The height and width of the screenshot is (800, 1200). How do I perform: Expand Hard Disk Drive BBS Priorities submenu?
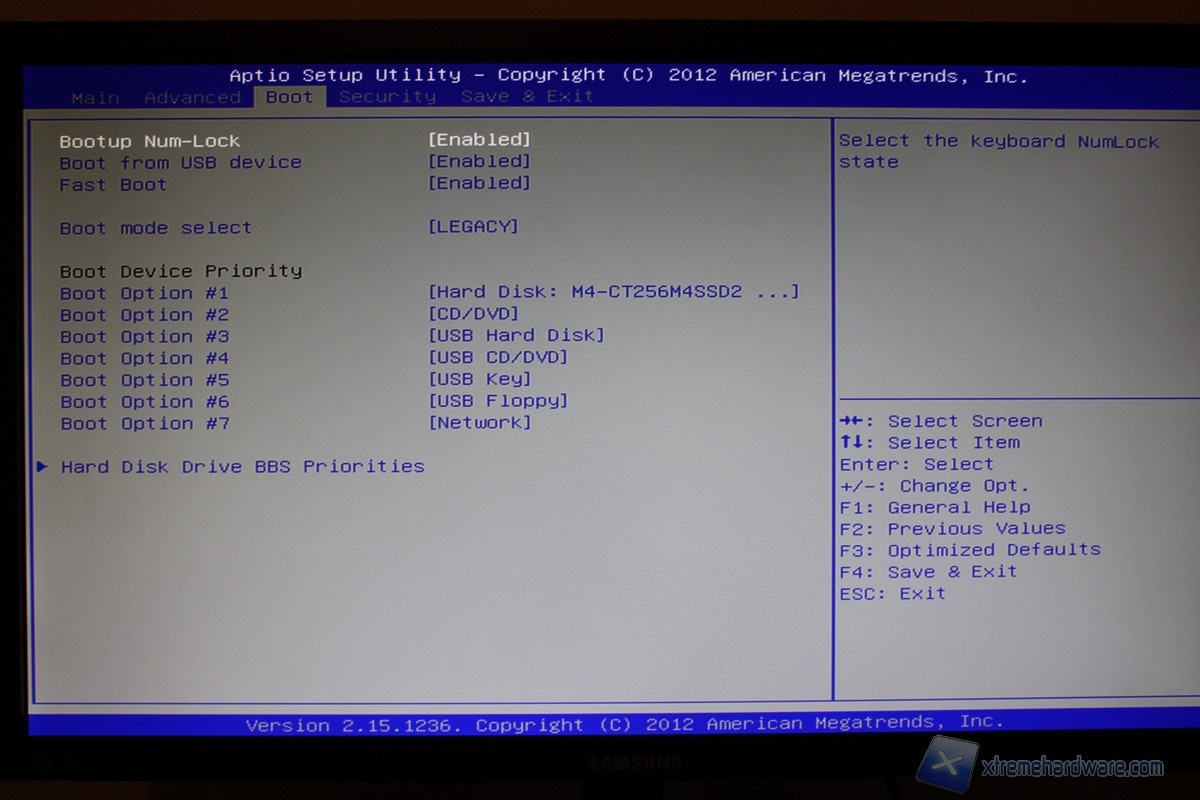[242, 467]
